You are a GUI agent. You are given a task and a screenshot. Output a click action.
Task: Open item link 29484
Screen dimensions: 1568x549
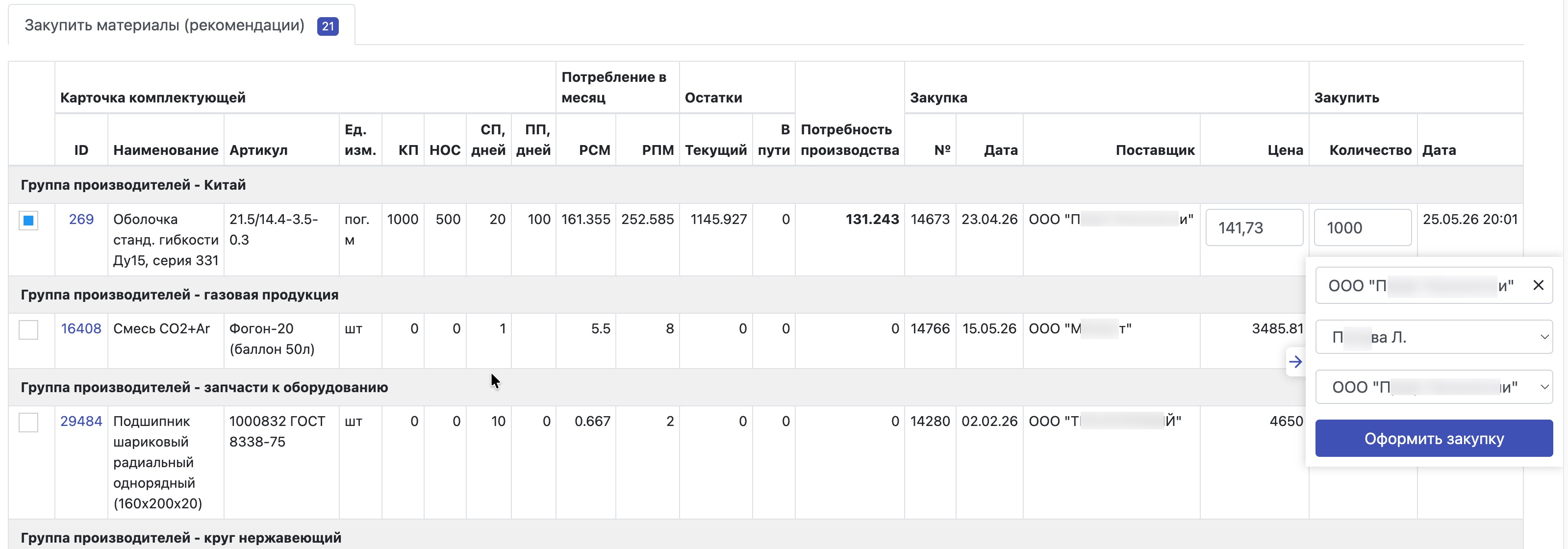(81, 421)
